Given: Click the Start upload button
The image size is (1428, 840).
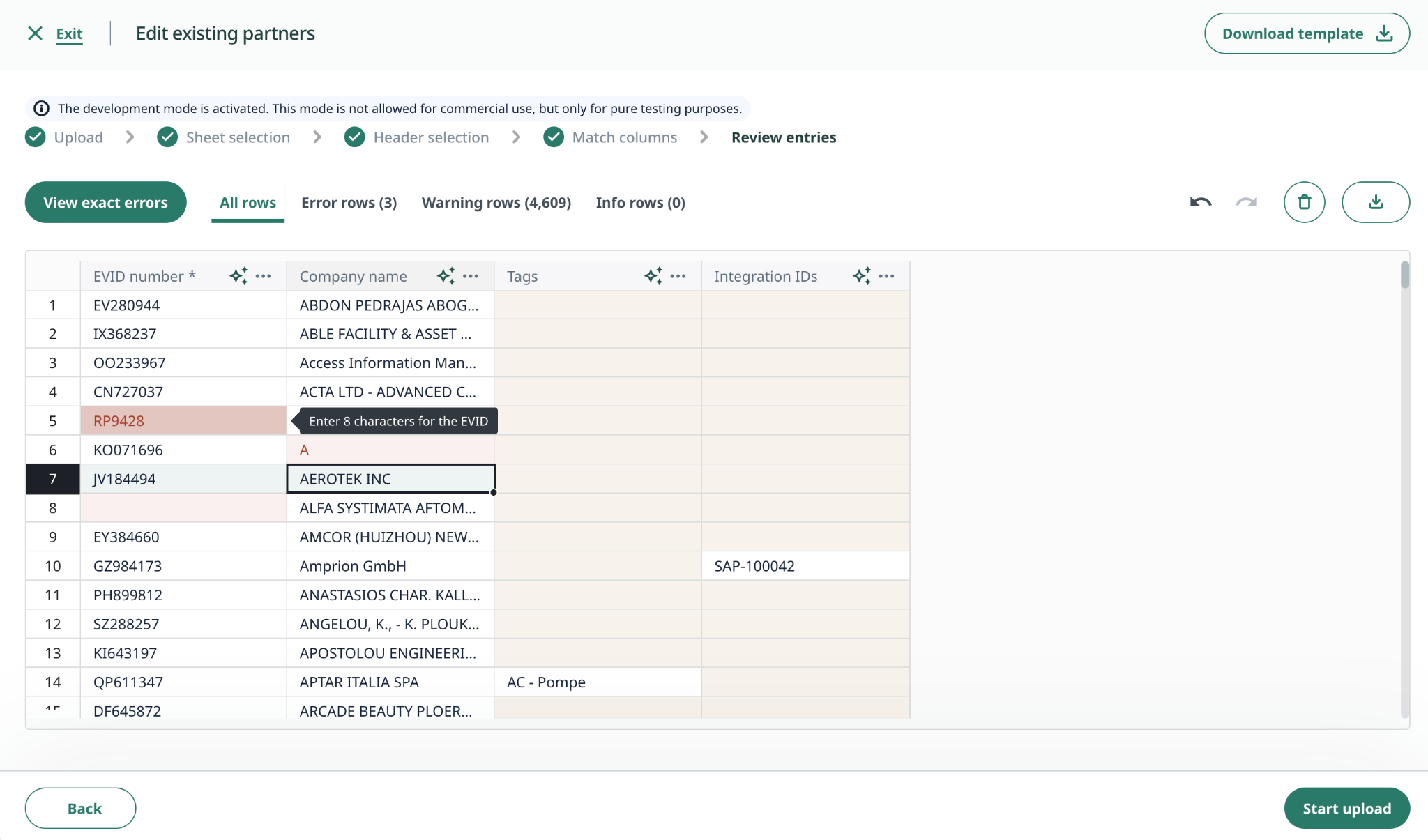Looking at the screenshot, I should tap(1346, 808).
